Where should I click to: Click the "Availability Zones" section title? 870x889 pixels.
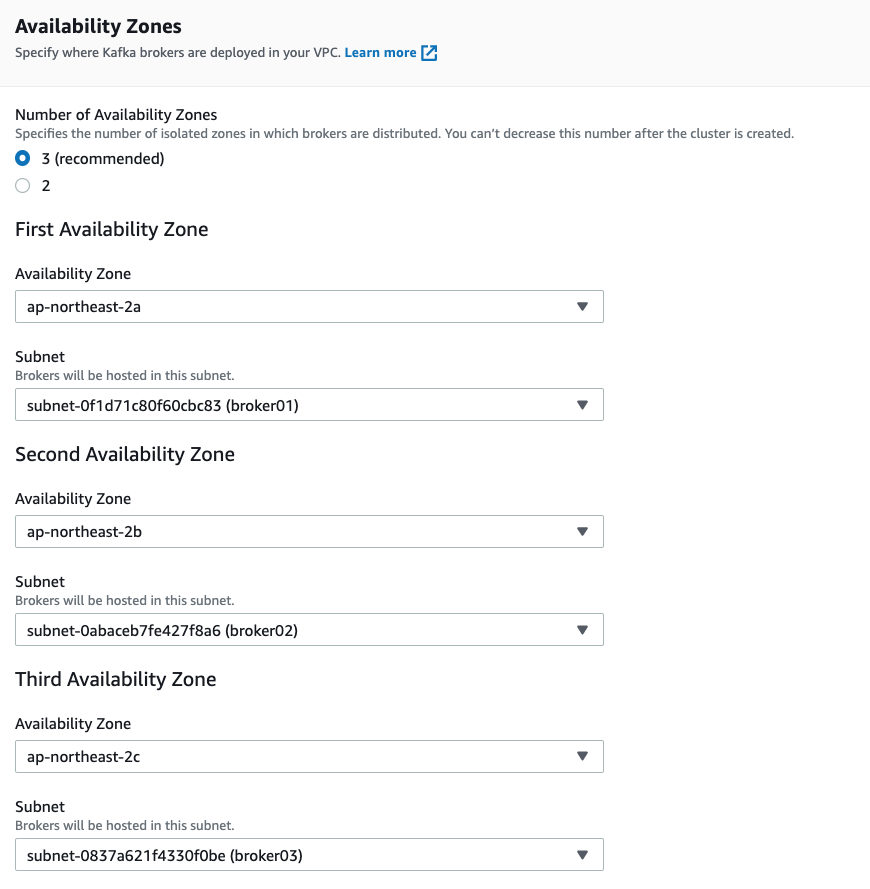pyautogui.click(x=98, y=26)
